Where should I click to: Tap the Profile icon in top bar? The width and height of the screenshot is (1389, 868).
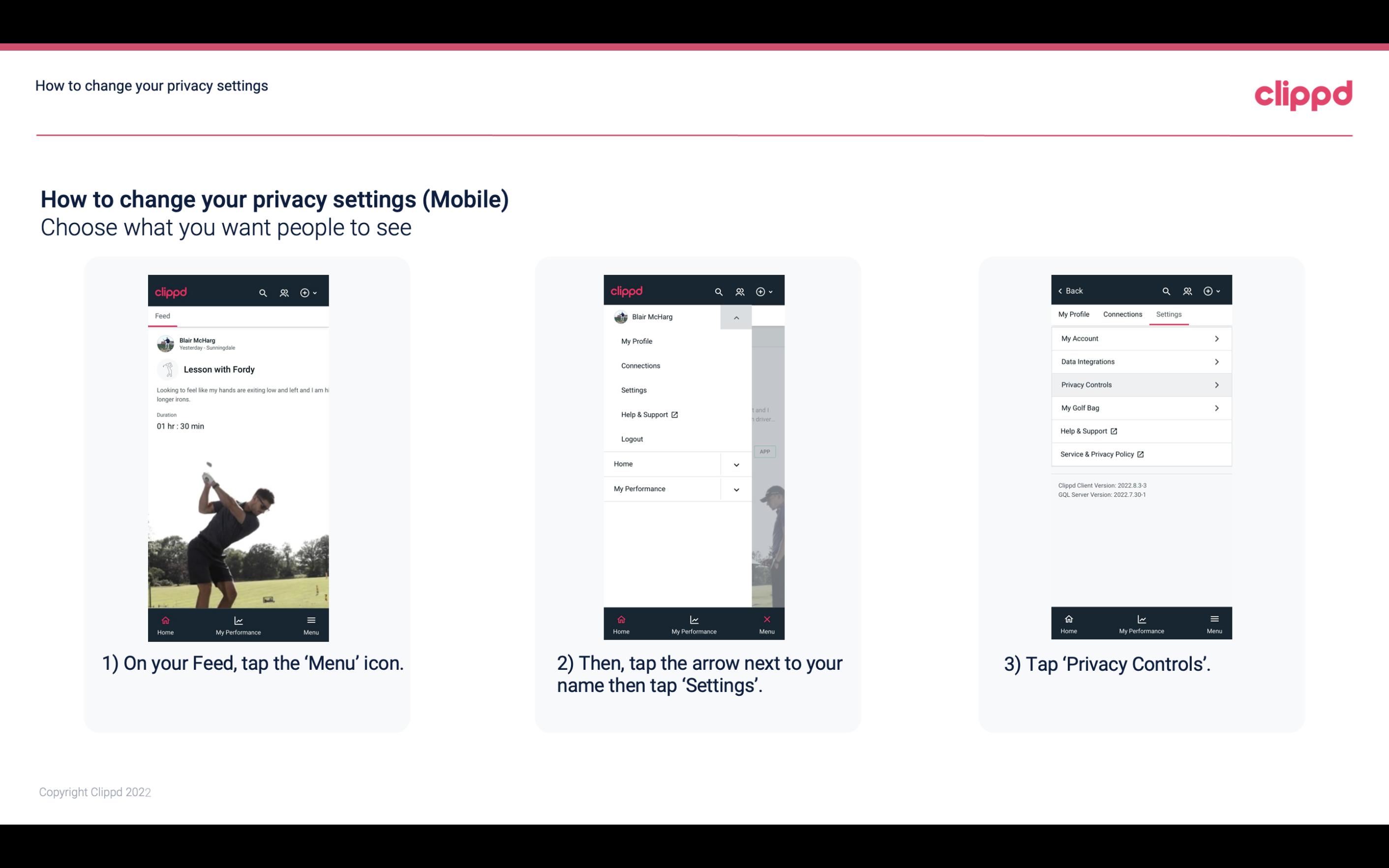(x=285, y=292)
